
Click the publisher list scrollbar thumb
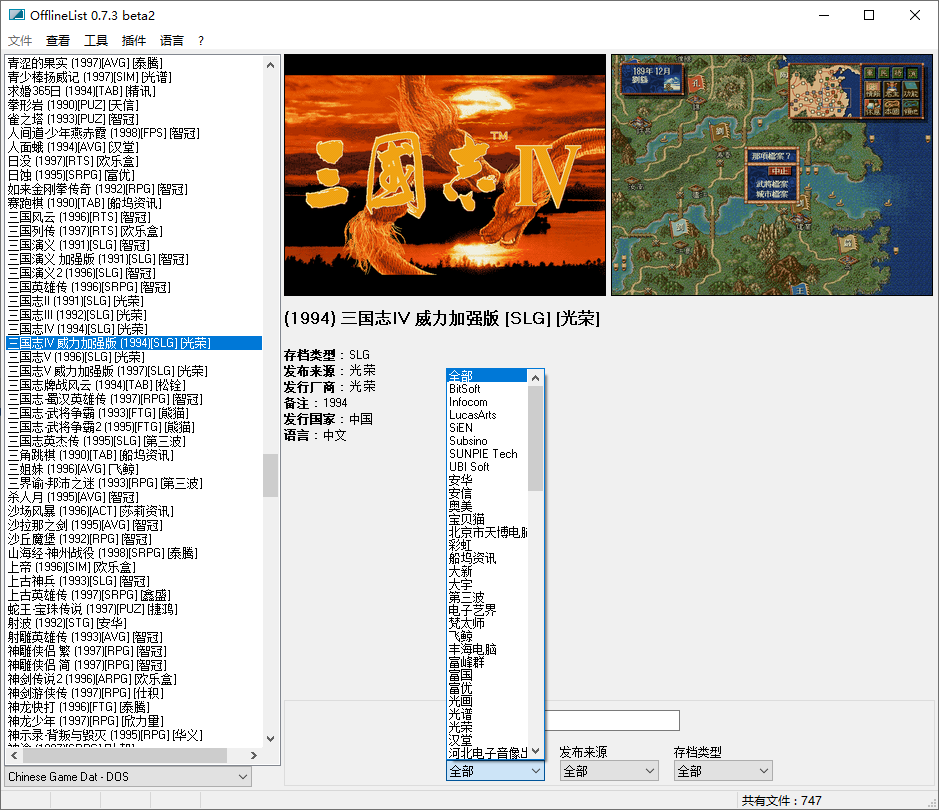535,438
